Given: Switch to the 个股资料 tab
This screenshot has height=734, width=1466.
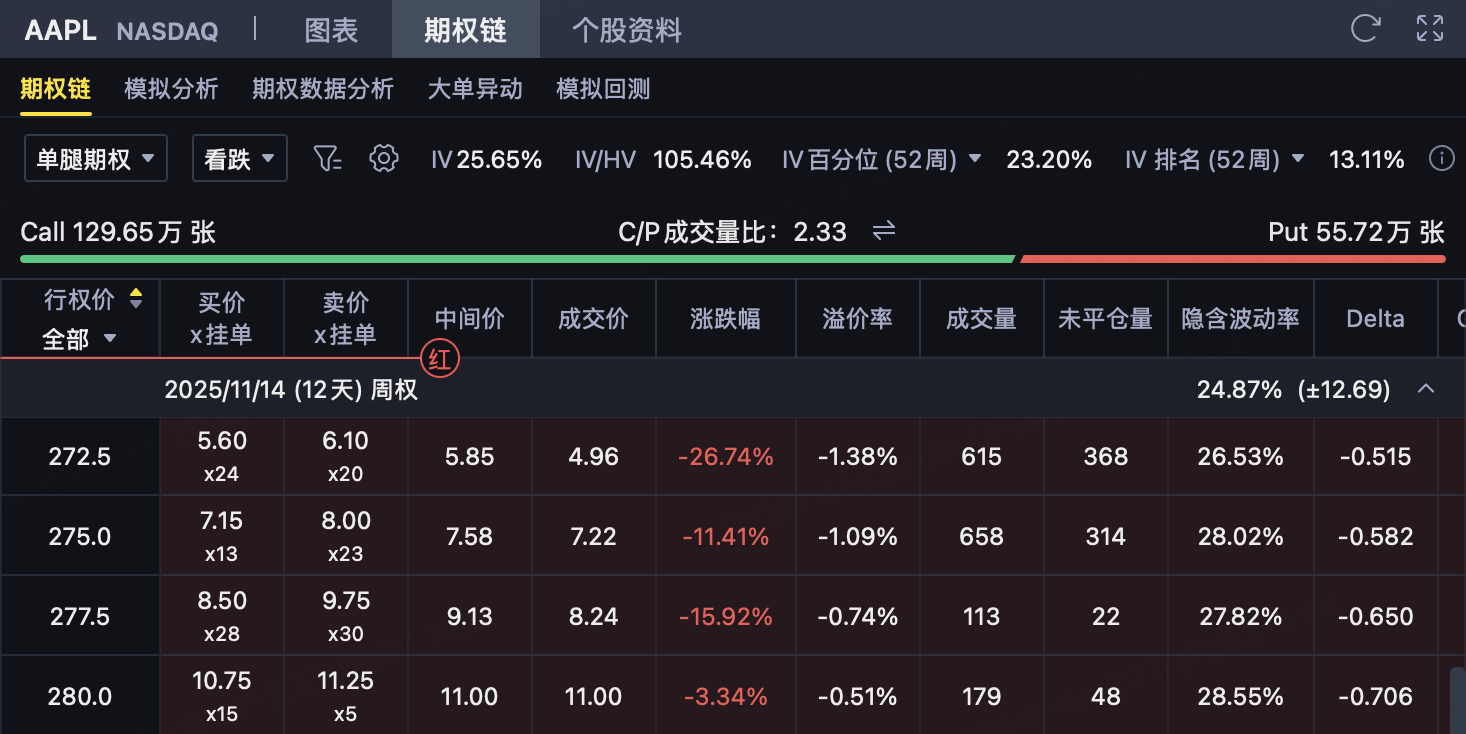Looking at the screenshot, I should (x=627, y=30).
